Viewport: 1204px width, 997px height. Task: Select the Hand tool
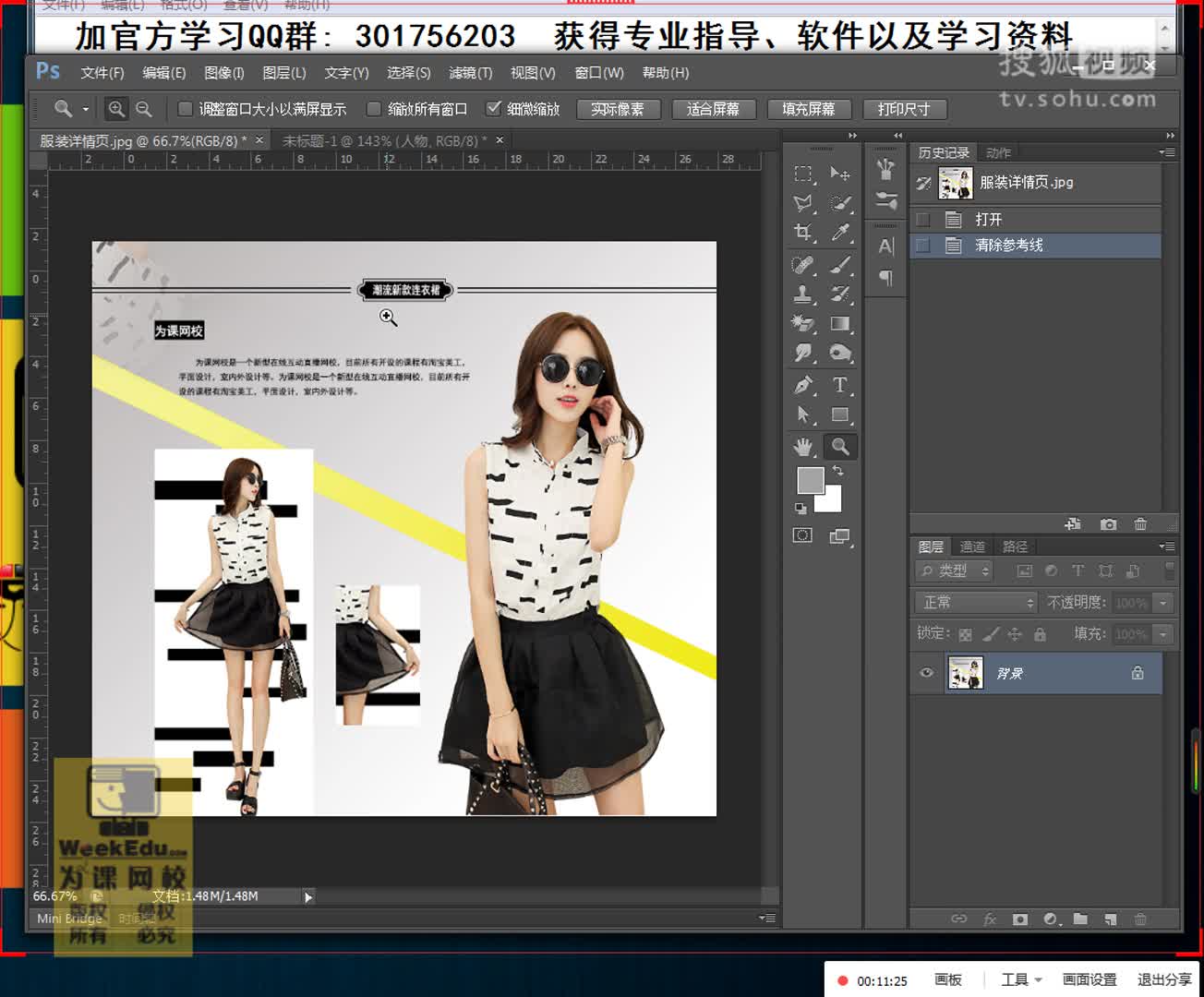point(803,447)
